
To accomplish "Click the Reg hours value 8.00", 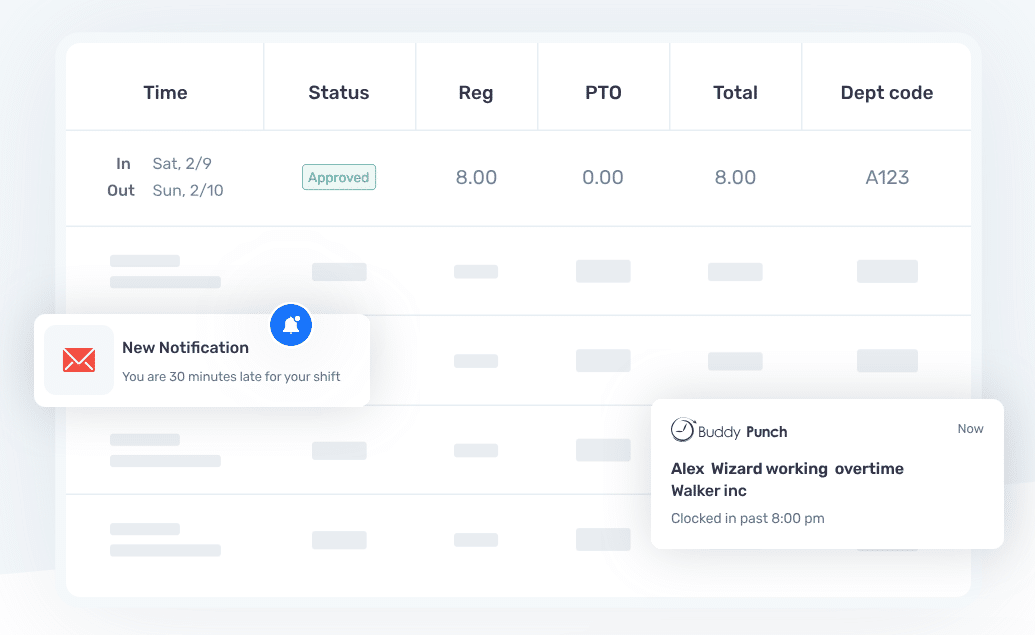I will (476, 178).
